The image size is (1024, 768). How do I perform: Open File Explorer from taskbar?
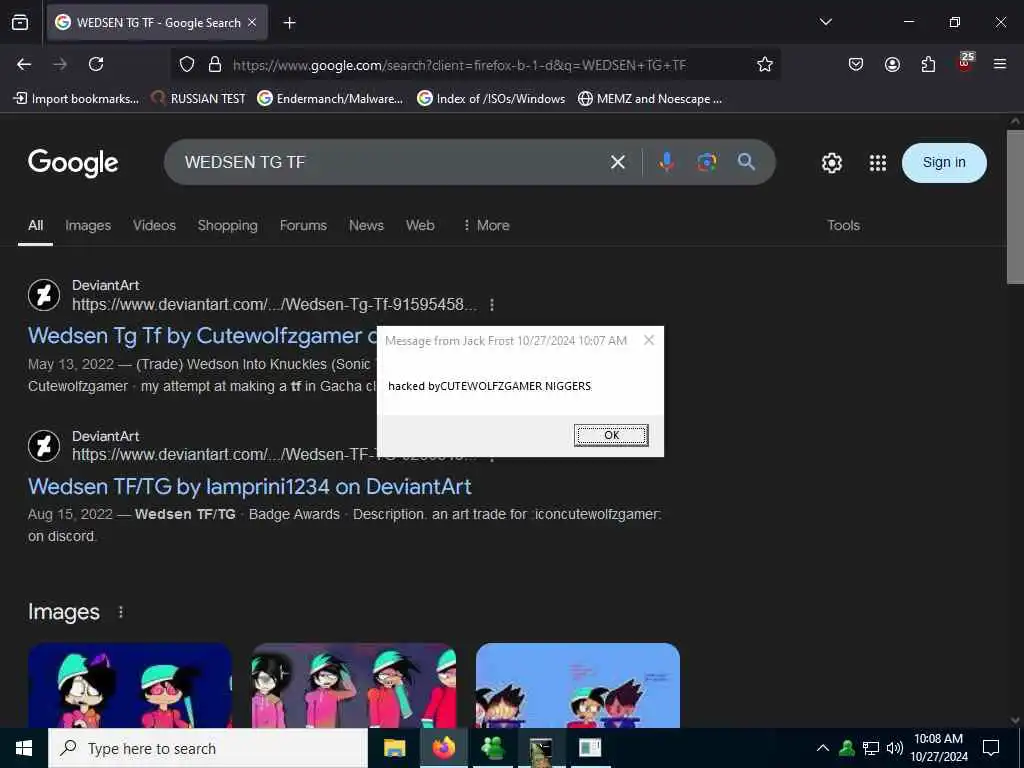pyautogui.click(x=394, y=748)
